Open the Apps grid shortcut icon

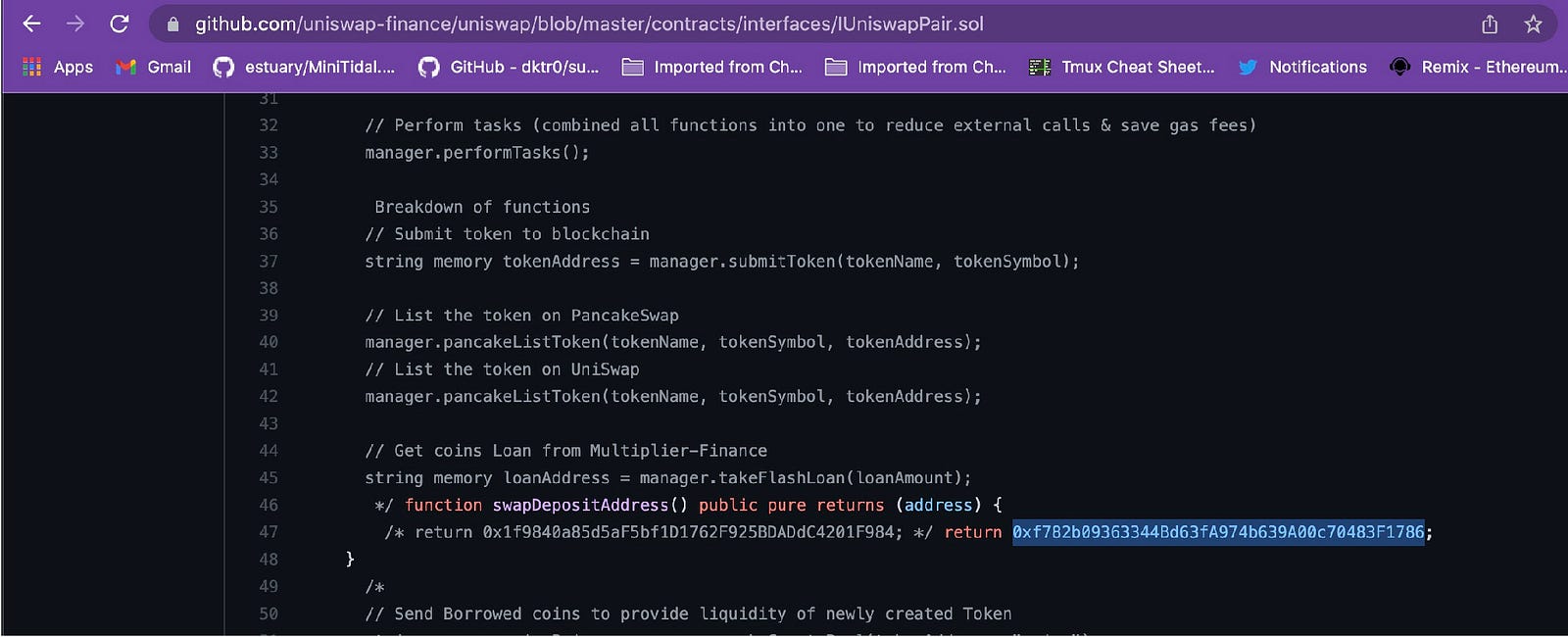pos(32,67)
